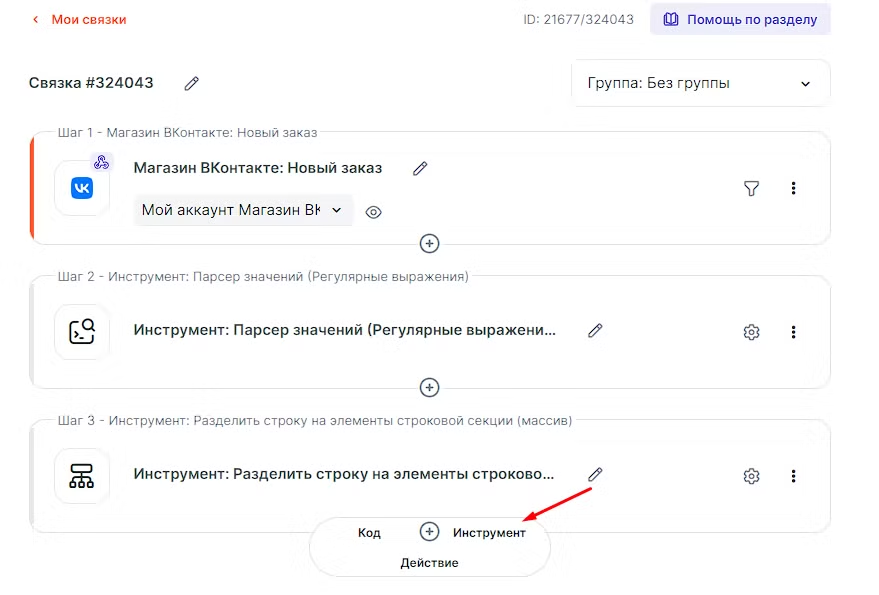Choose Инструмент in the add step menu
The width and height of the screenshot is (879, 595).
489,533
